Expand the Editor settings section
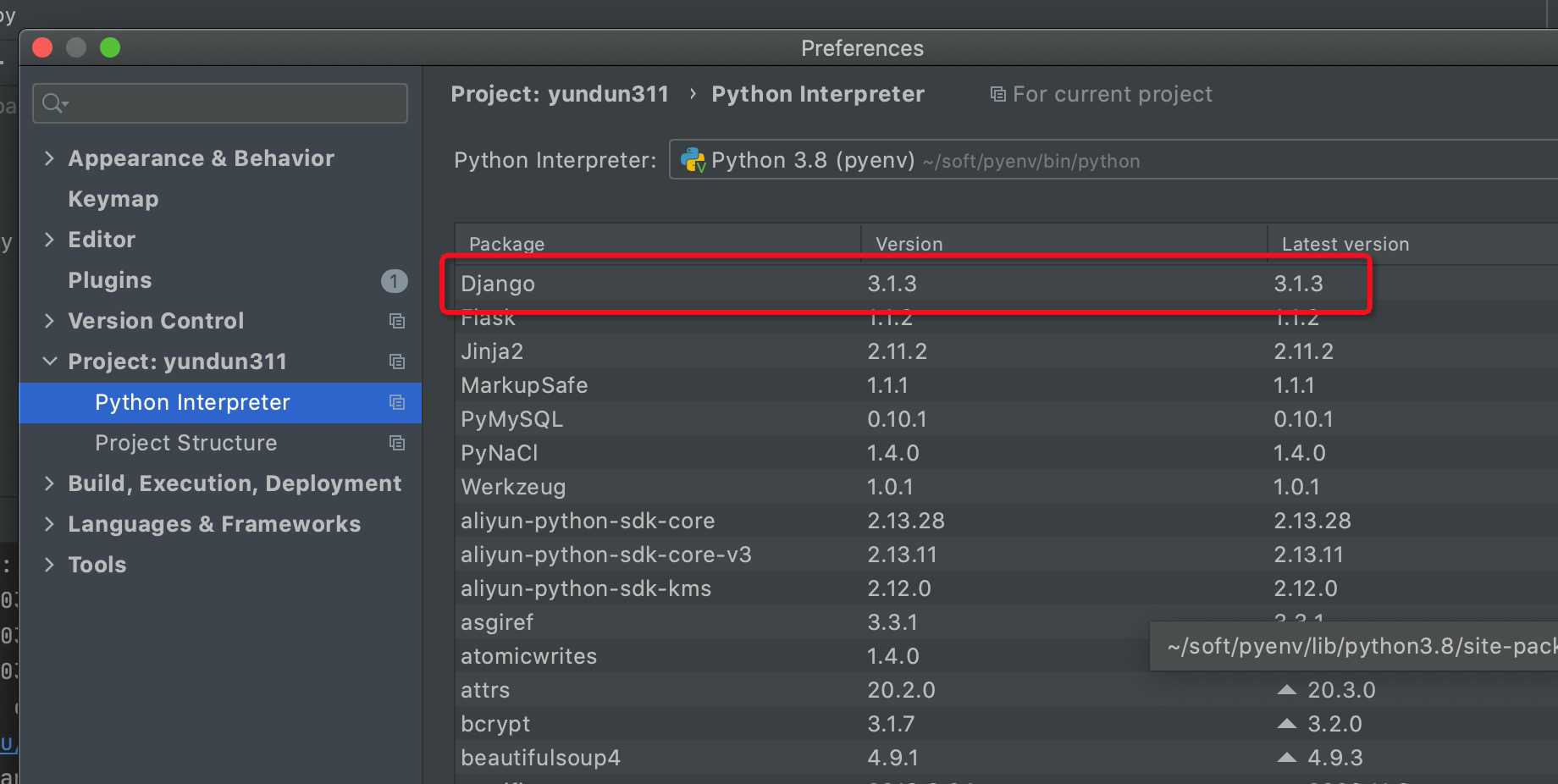This screenshot has height=784, width=1558. [49, 240]
